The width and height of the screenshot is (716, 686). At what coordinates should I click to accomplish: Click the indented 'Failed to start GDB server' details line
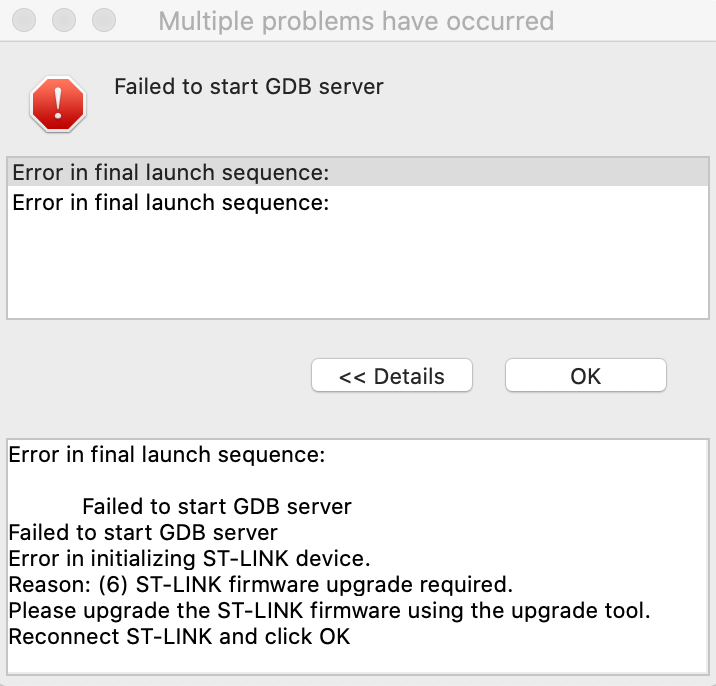coord(217,506)
